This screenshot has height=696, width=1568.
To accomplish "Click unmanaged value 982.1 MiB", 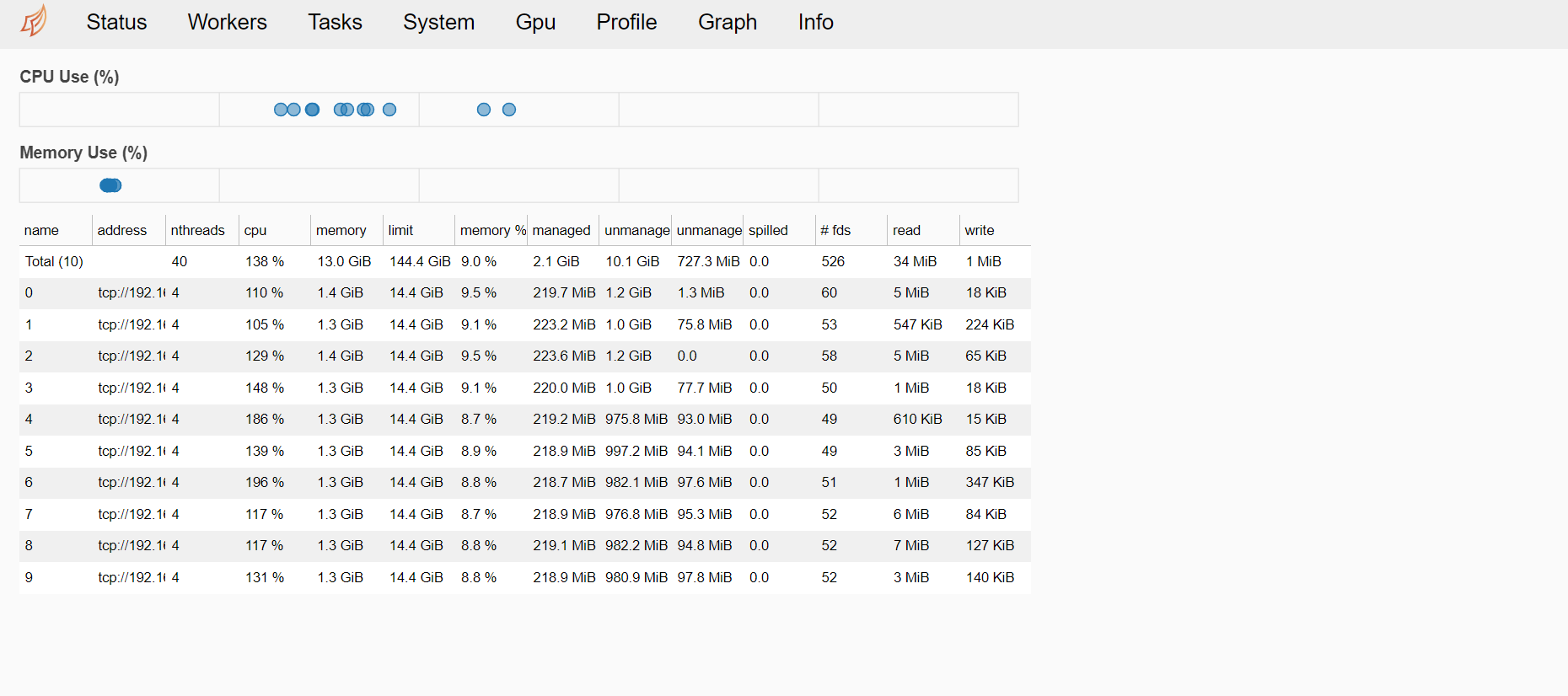I will pyautogui.click(x=636, y=482).
